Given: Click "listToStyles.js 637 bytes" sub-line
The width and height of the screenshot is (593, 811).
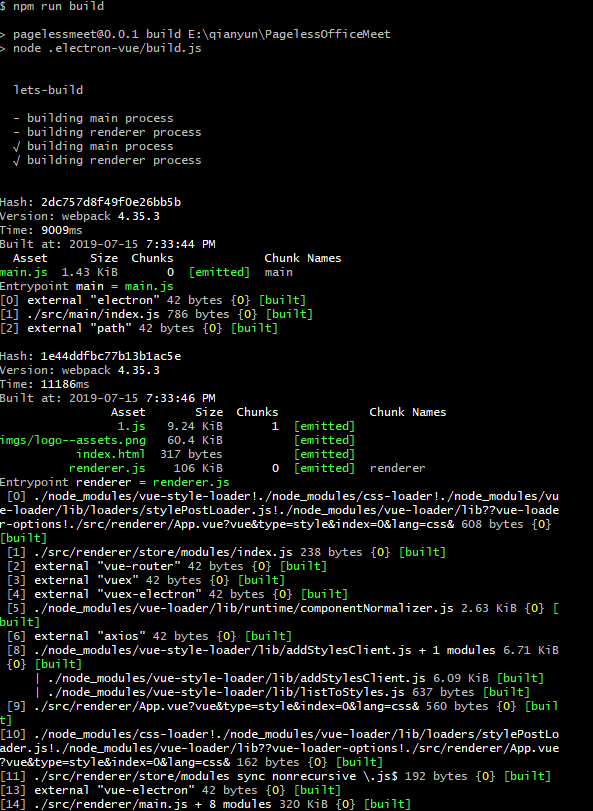Looking at the screenshot, I should [x=282, y=692].
